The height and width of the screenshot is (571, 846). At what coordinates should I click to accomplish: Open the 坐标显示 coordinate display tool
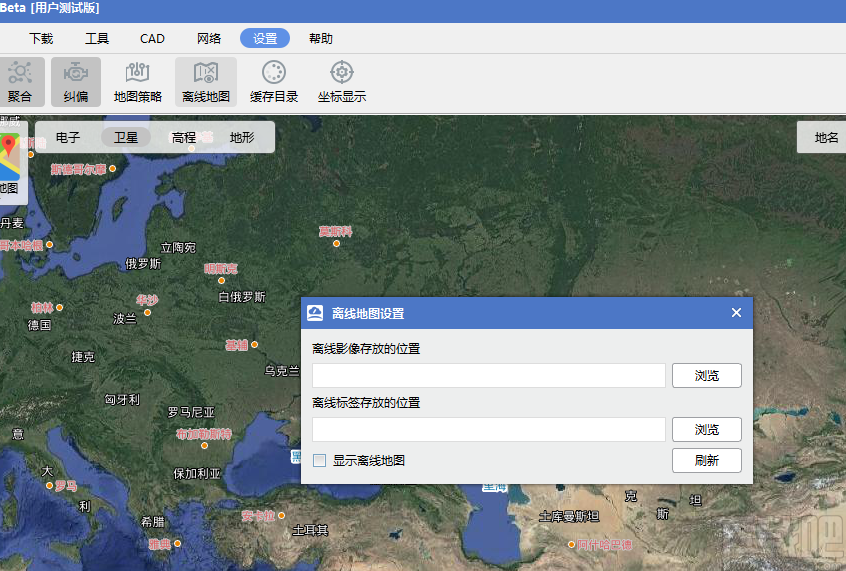point(342,81)
